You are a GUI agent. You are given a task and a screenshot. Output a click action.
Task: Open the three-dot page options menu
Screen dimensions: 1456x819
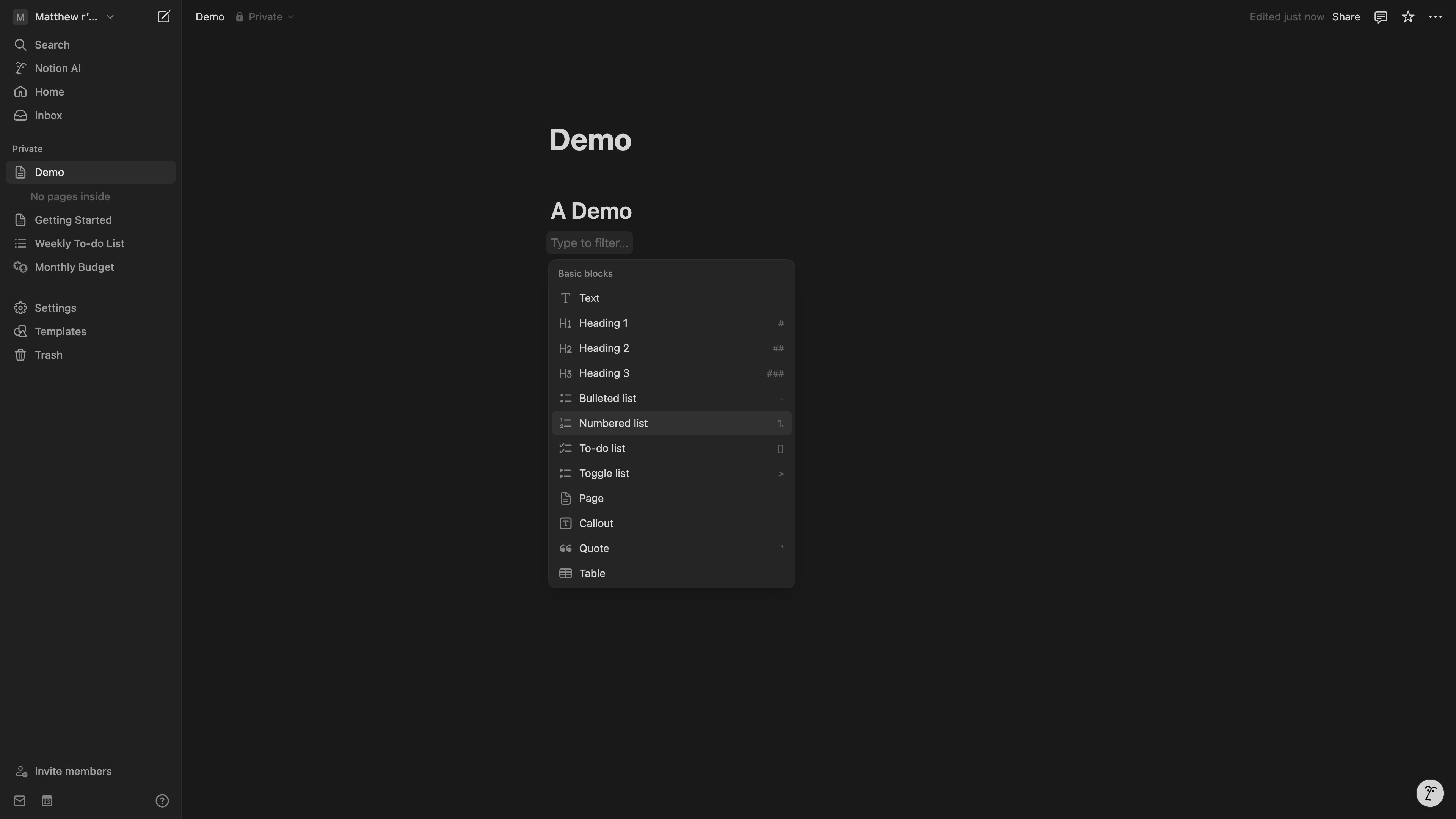coord(1435,17)
